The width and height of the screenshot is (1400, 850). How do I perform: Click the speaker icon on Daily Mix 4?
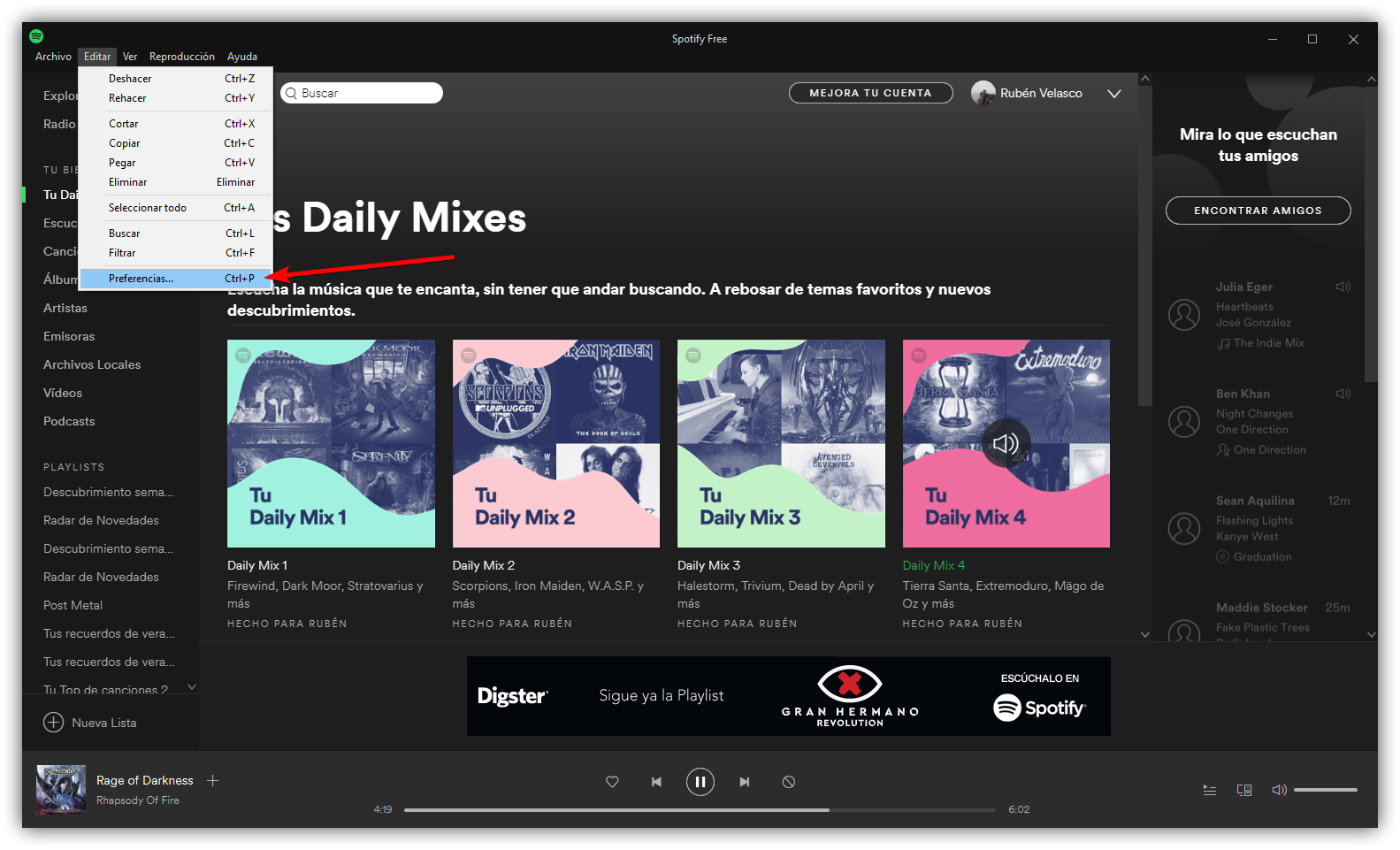1006,443
